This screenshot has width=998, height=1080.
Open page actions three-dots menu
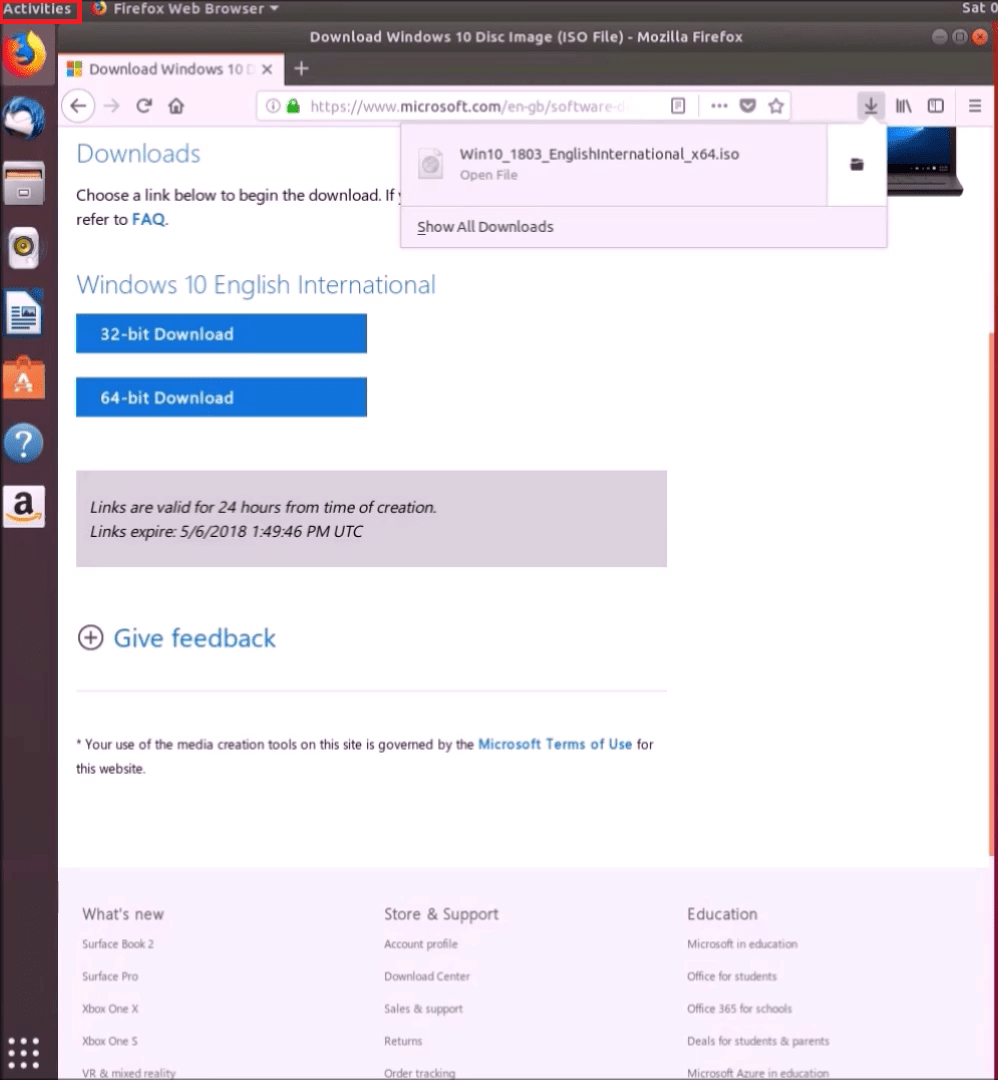[719, 106]
